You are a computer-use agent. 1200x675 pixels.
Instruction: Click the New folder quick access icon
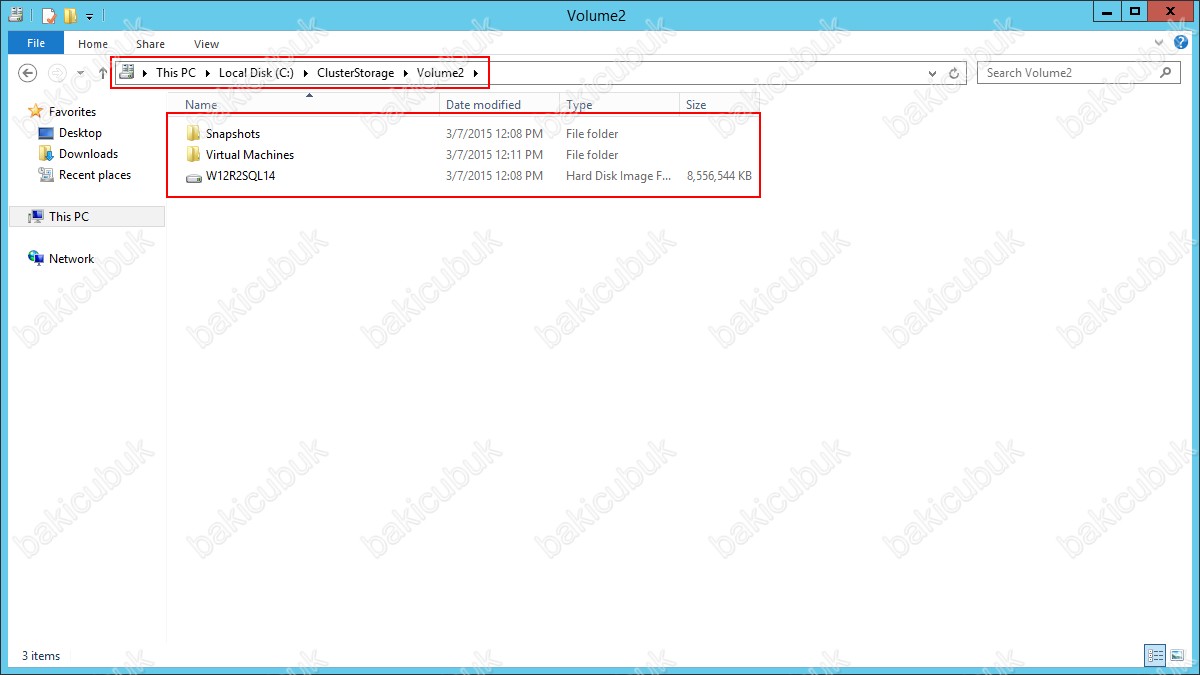point(69,15)
